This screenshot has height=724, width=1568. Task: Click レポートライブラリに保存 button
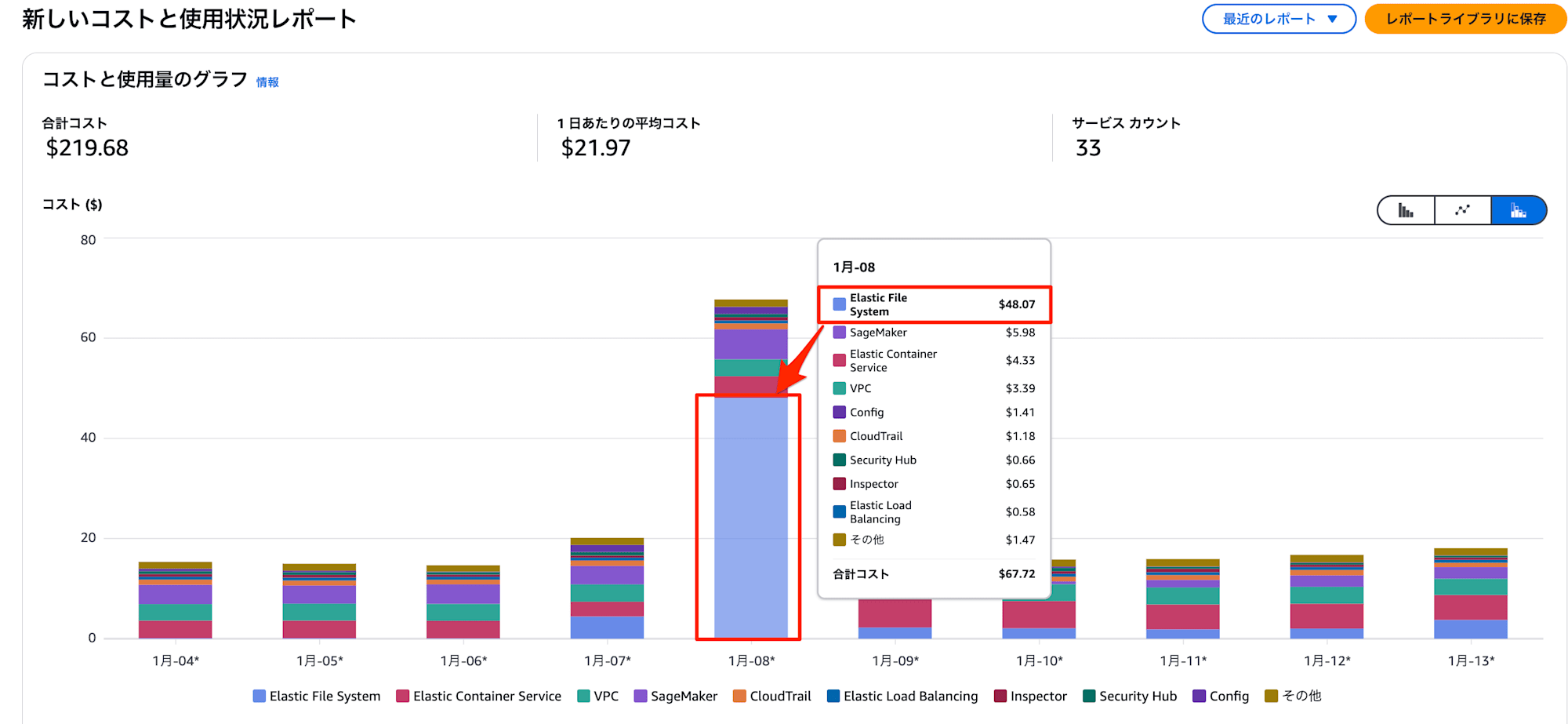click(1465, 19)
